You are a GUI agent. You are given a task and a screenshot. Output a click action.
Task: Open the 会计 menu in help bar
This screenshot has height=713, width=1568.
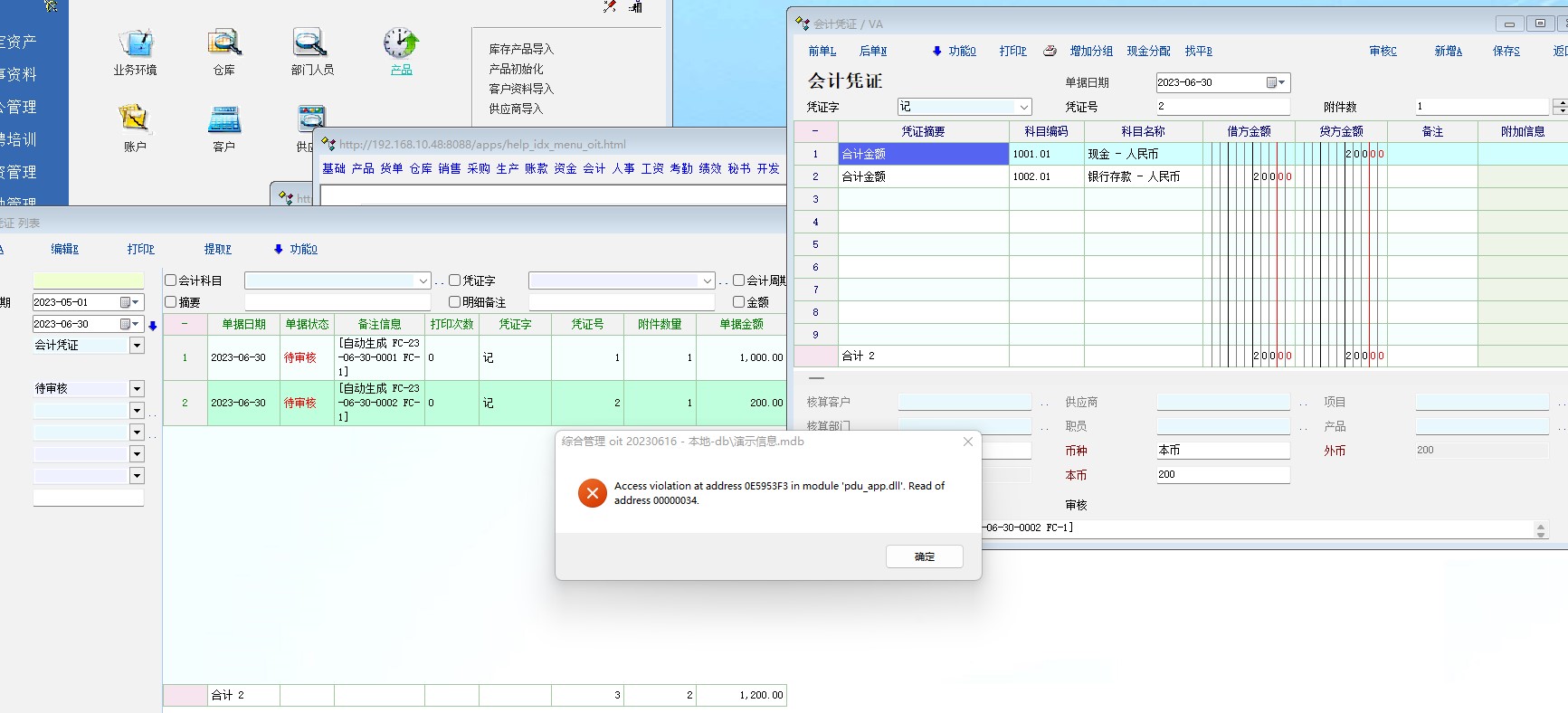594,169
